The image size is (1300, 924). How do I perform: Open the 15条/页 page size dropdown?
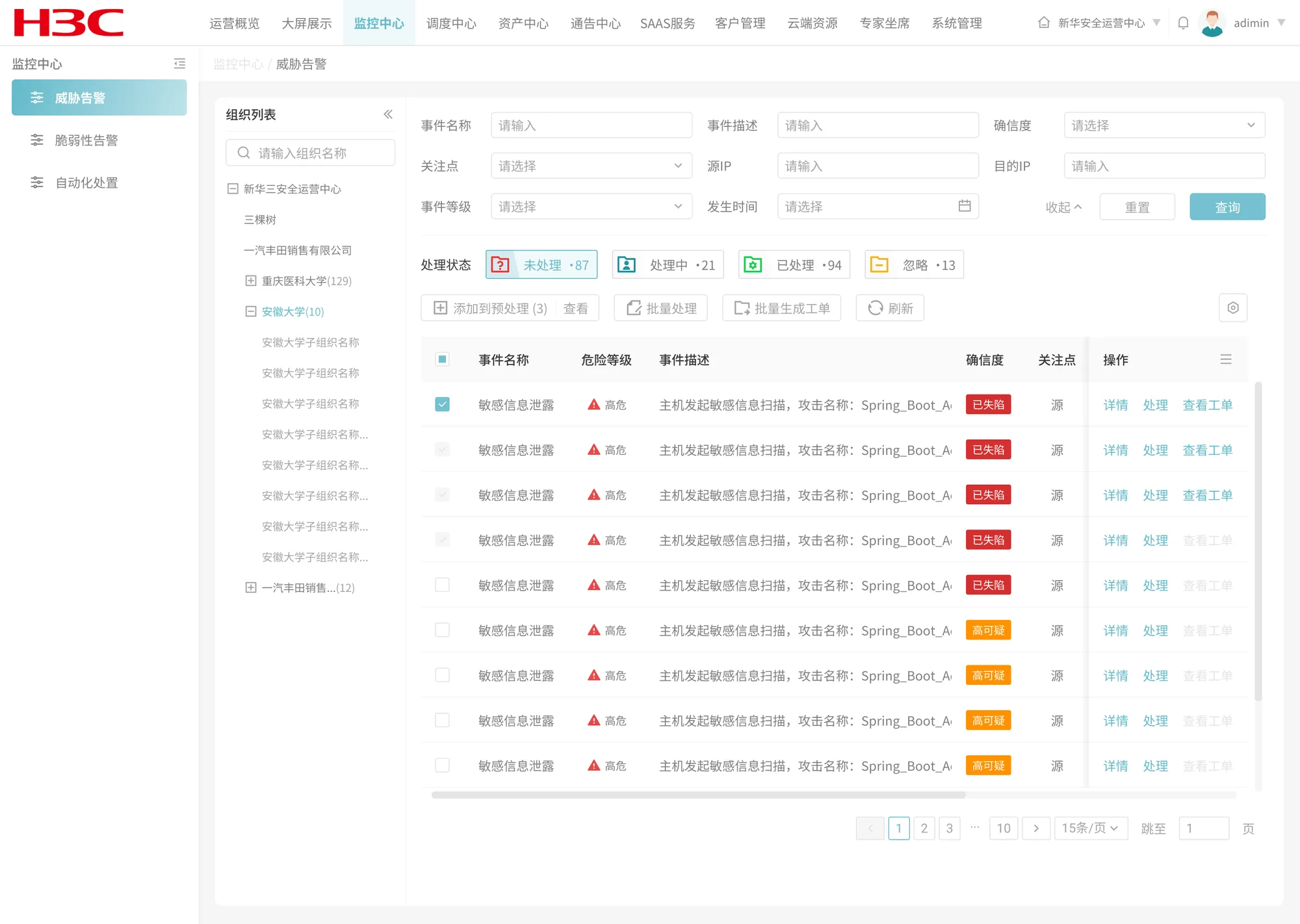(1090, 828)
